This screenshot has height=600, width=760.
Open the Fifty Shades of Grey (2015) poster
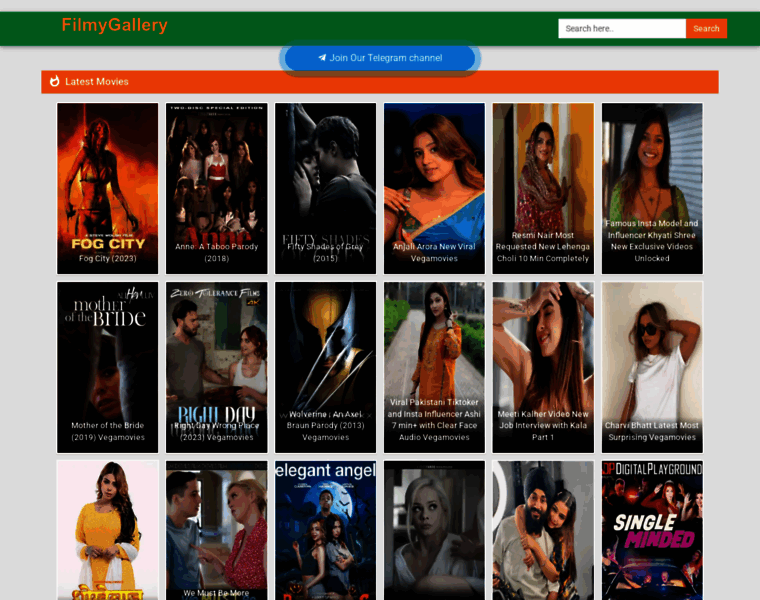(x=325, y=189)
